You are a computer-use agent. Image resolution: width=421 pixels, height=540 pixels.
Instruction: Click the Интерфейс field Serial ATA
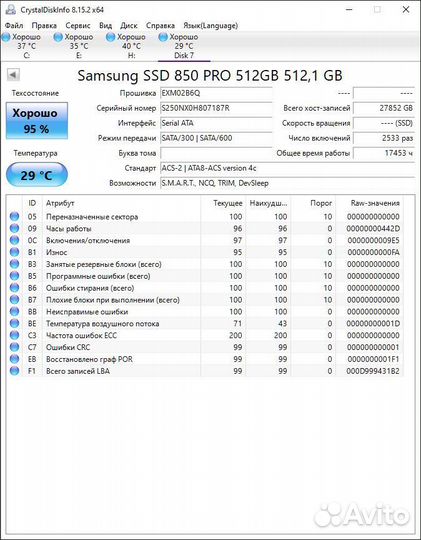click(216, 123)
